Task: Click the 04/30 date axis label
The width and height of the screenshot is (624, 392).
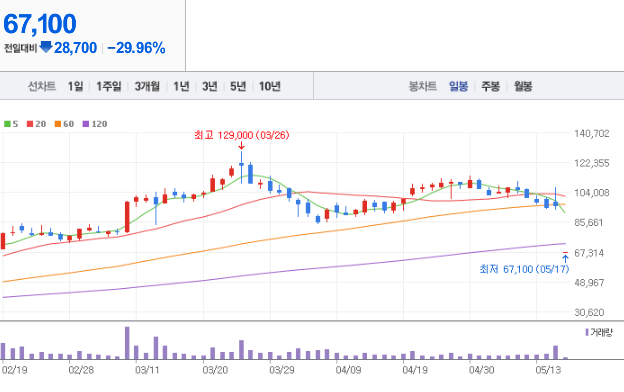Action: coord(482,370)
